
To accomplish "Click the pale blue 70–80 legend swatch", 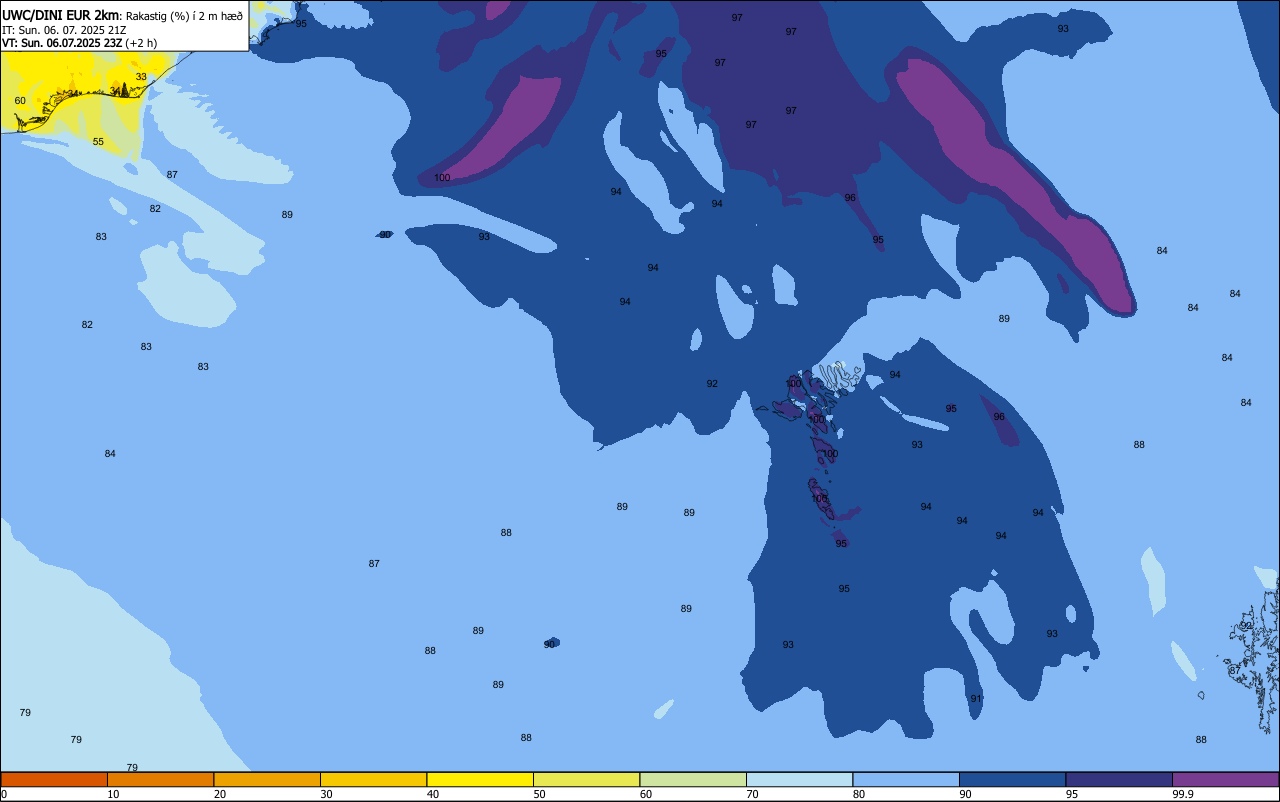I will coord(799,779).
